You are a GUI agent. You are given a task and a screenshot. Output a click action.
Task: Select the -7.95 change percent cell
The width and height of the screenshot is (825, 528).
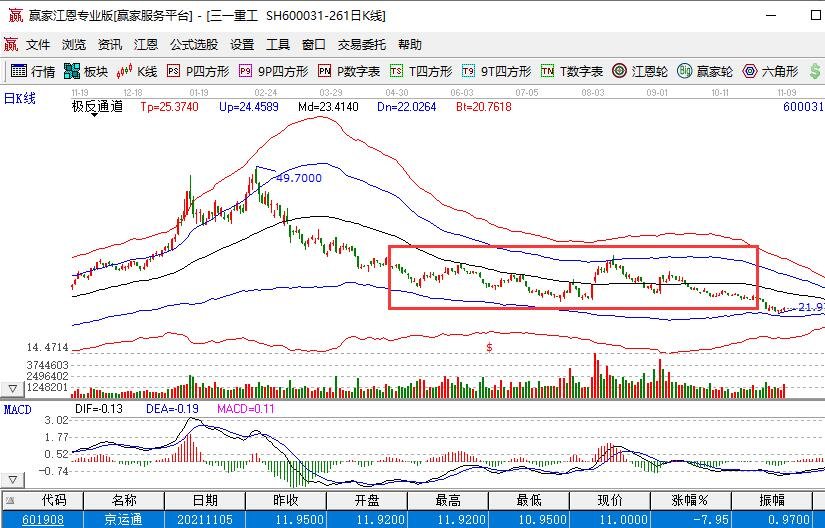click(691, 520)
